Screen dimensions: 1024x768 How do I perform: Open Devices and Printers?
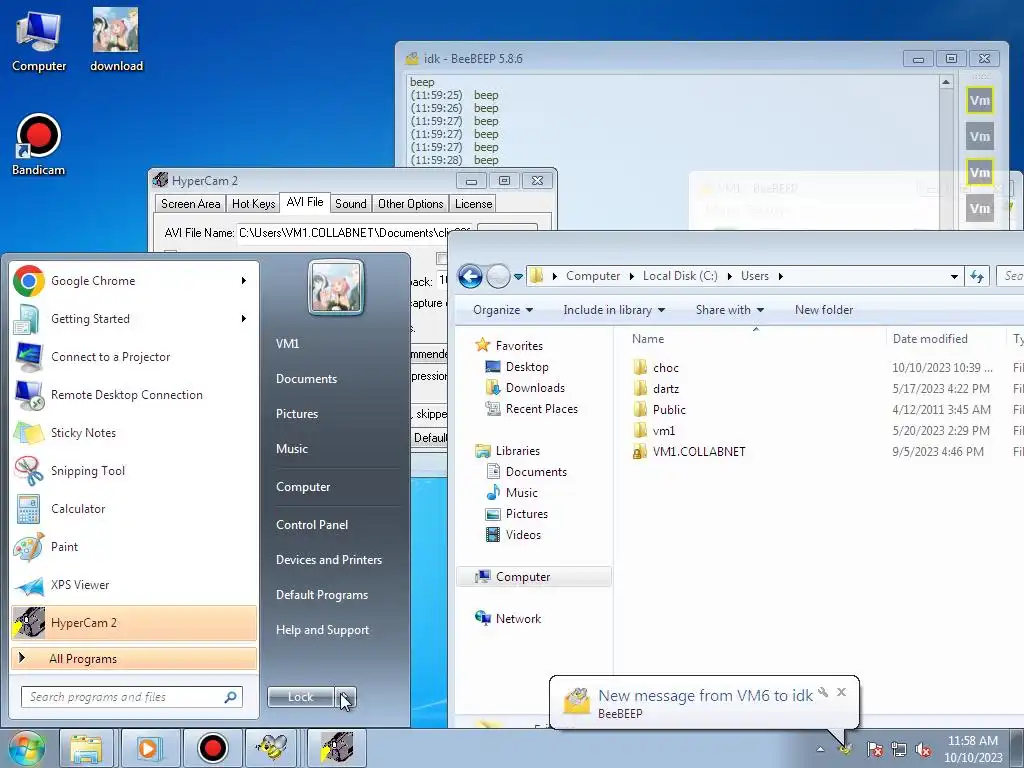(328, 560)
